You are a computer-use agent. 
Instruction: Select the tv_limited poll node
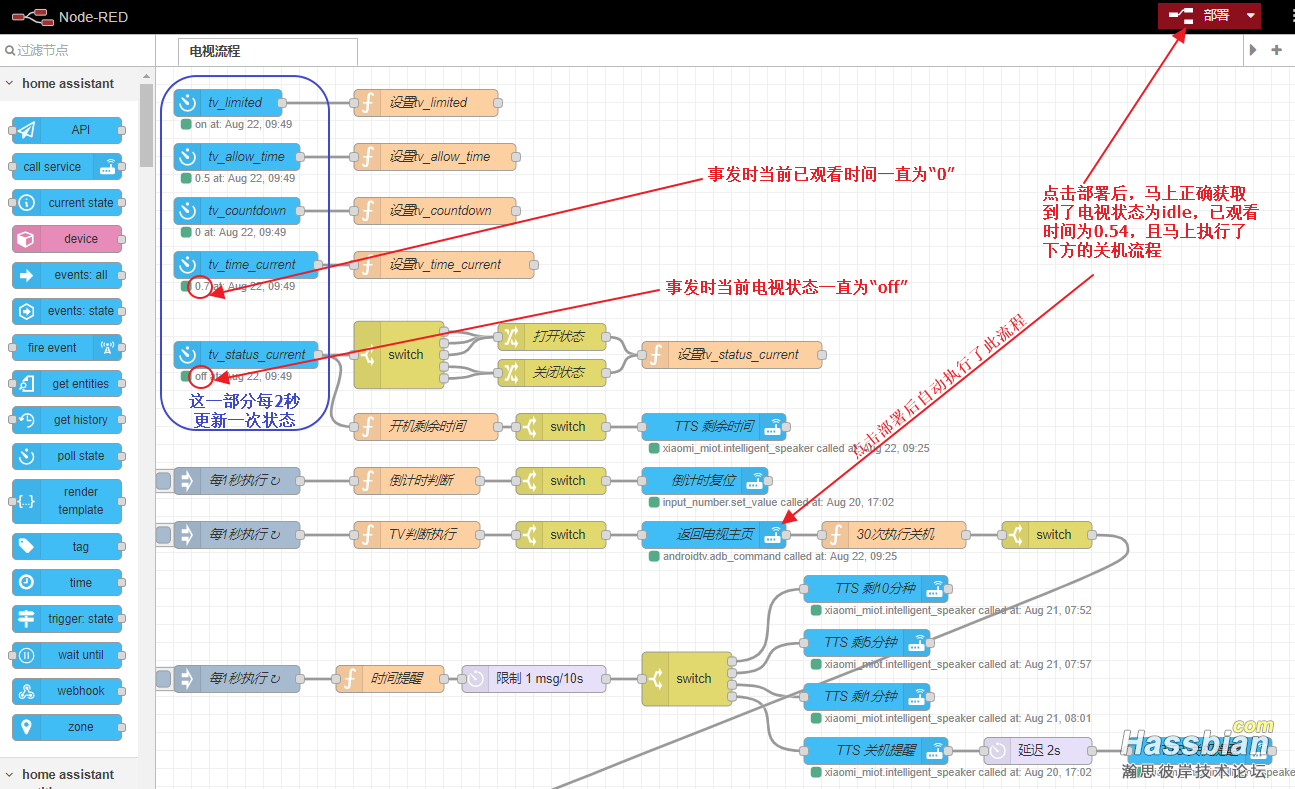pyautogui.click(x=226, y=102)
